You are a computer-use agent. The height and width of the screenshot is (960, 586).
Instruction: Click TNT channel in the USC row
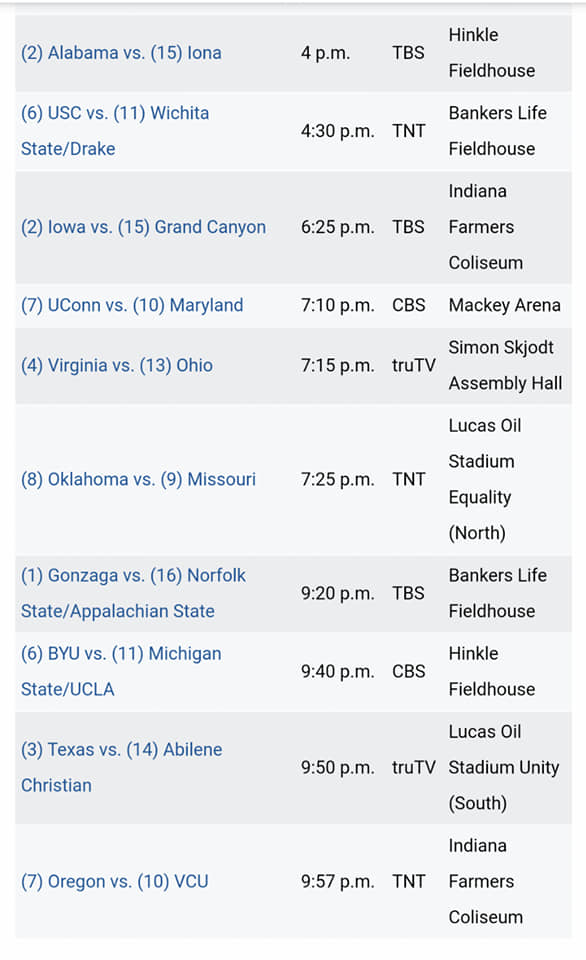[x=408, y=131]
